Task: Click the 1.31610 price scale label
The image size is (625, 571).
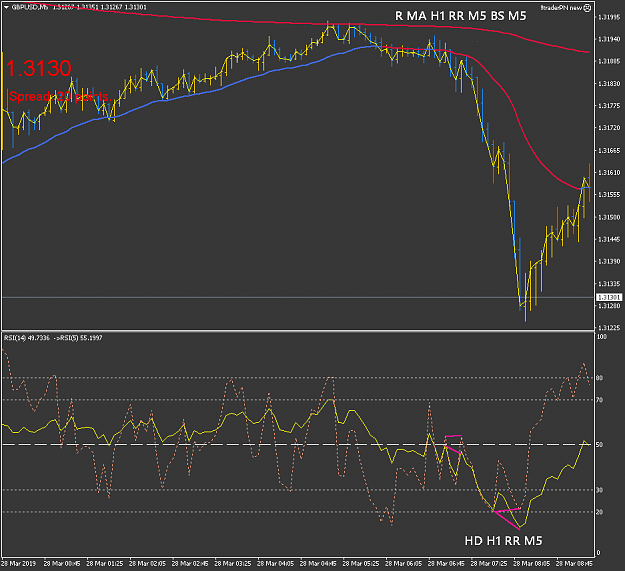Action: tap(609, 173)
